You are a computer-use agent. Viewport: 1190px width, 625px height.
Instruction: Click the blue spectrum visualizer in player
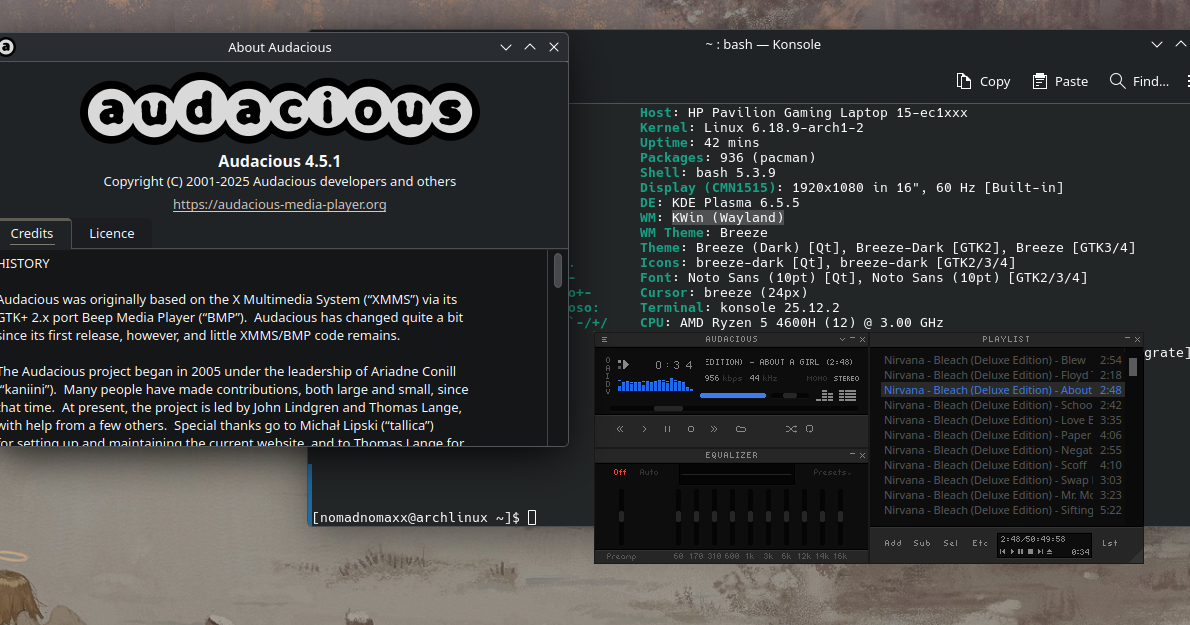click(x=655, y=385)
